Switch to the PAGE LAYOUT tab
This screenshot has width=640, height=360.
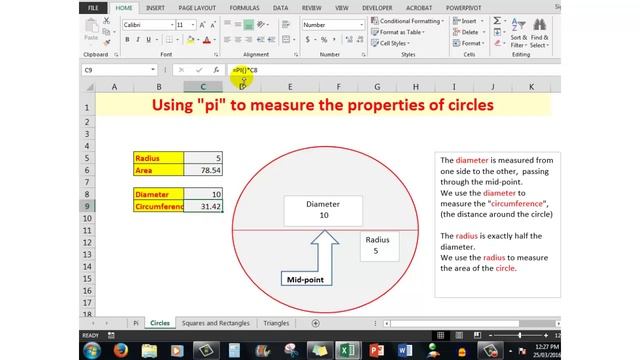197,8
